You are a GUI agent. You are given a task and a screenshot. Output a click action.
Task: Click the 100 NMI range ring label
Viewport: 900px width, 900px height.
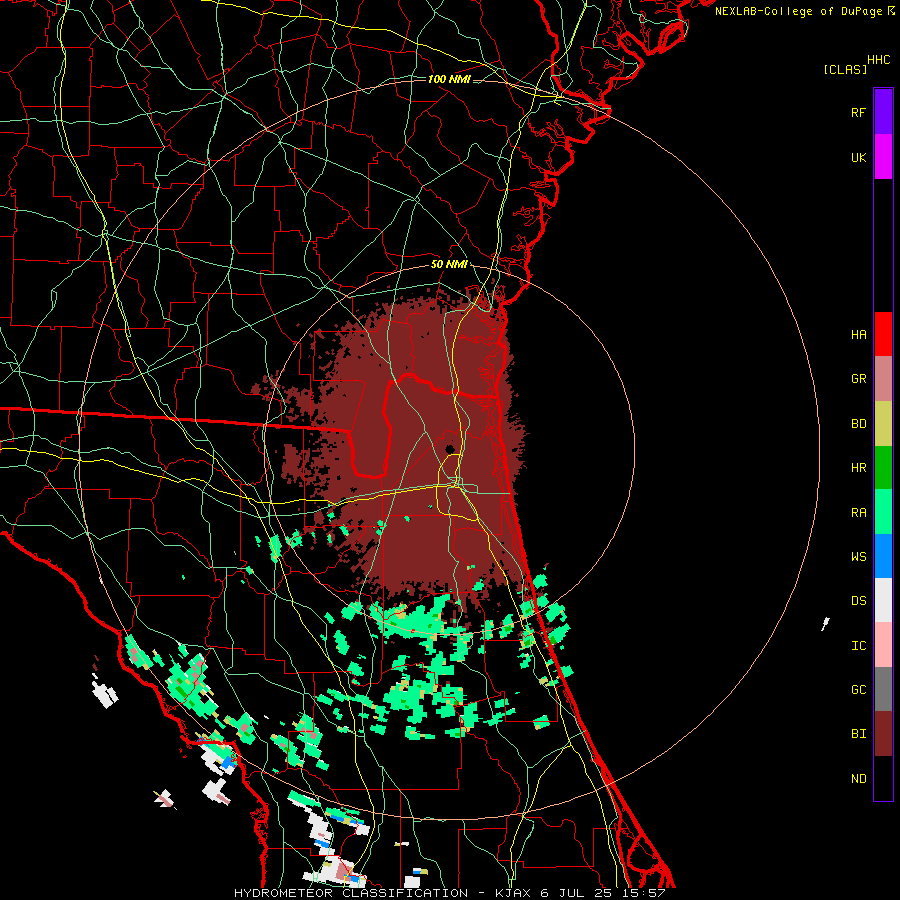point(449,79)
